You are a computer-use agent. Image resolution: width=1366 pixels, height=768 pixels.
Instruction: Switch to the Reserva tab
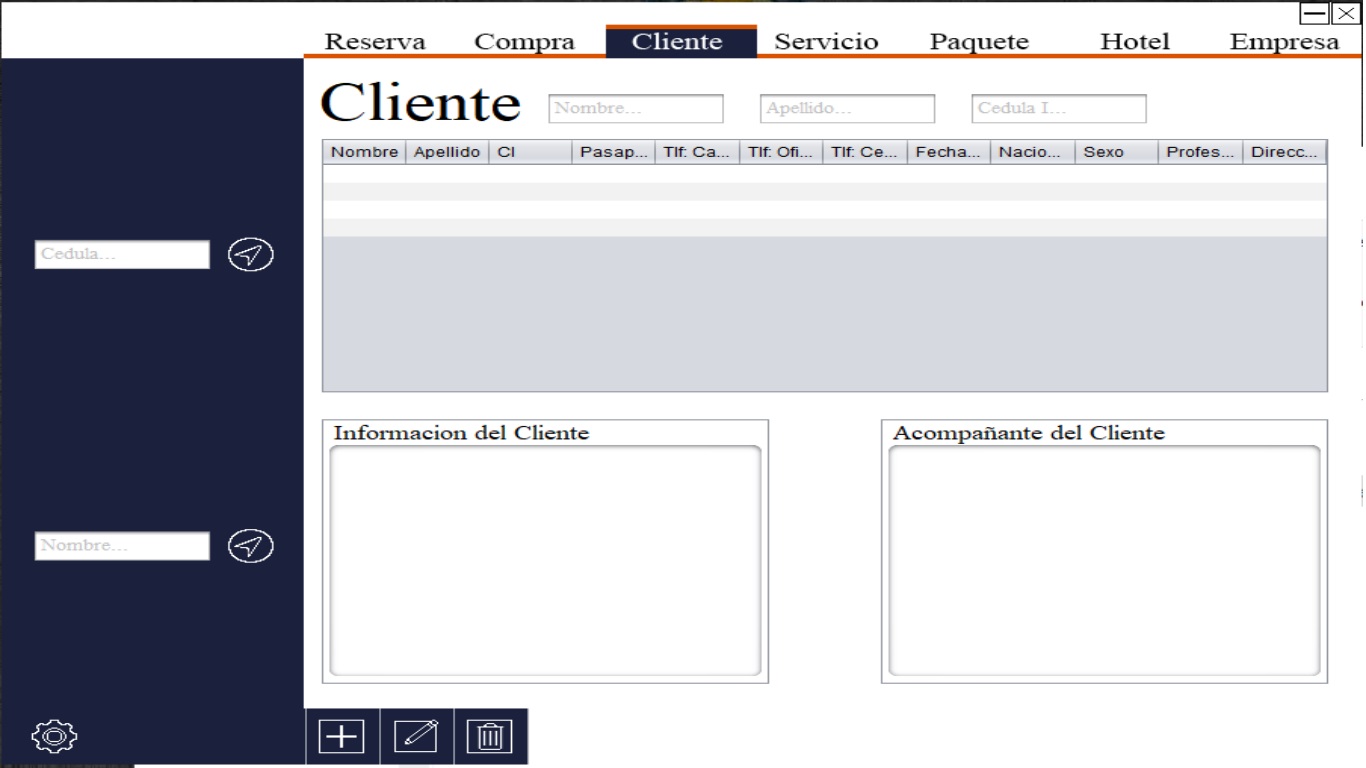[375, 42]
